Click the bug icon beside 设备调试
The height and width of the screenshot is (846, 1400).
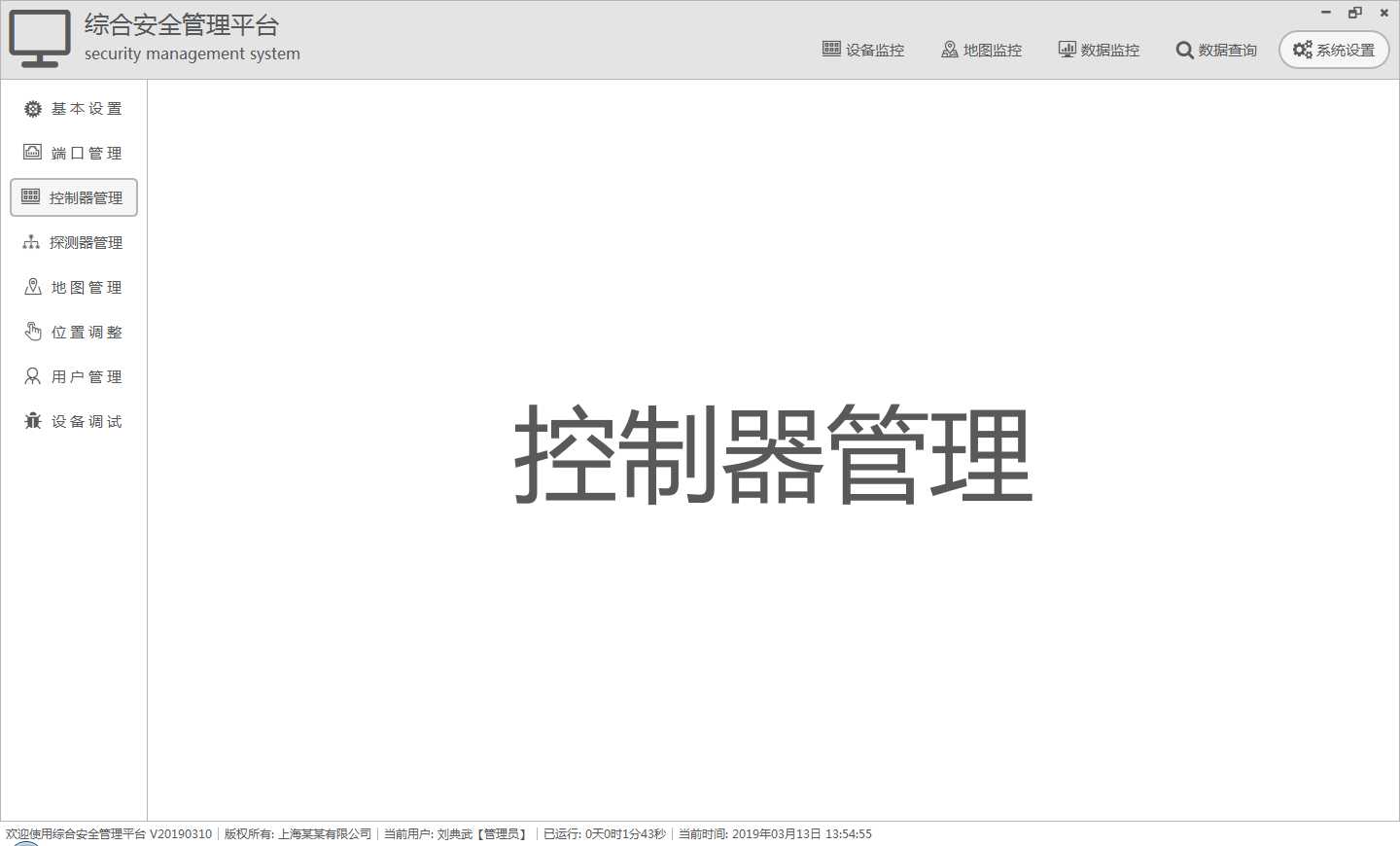pyautogui.click(x=33, y=421)
